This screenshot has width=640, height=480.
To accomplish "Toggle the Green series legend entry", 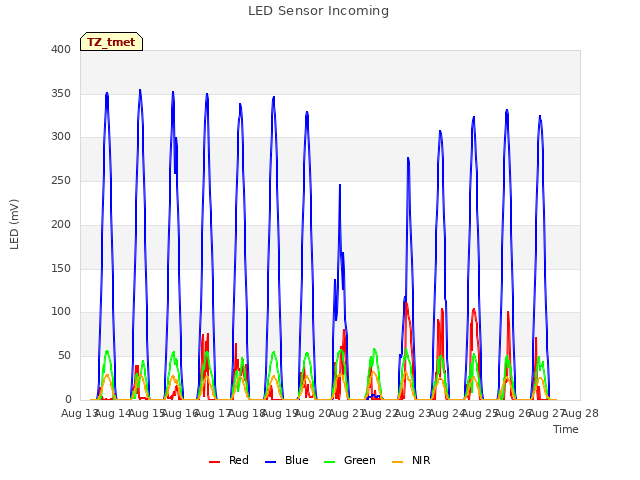I will (x=349, y=460).
